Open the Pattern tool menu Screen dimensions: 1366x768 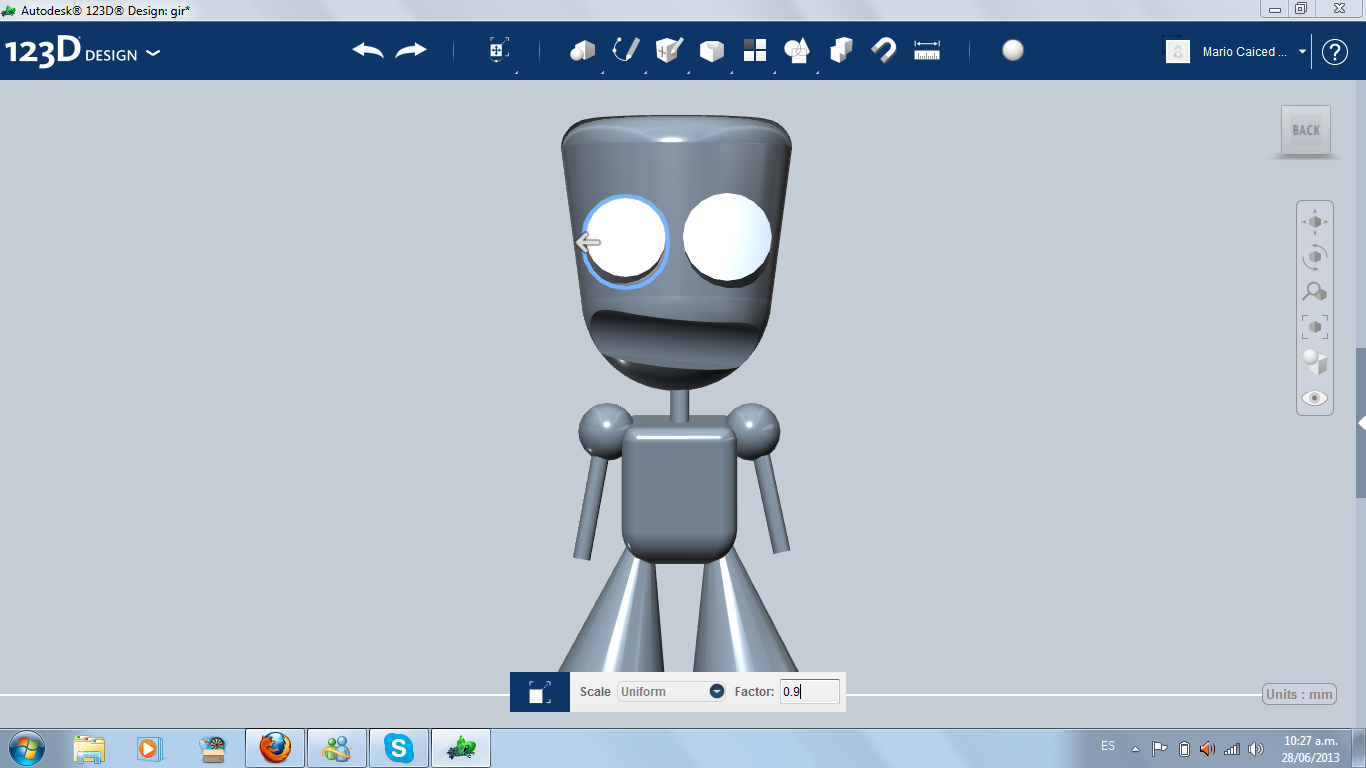point(755,50)
